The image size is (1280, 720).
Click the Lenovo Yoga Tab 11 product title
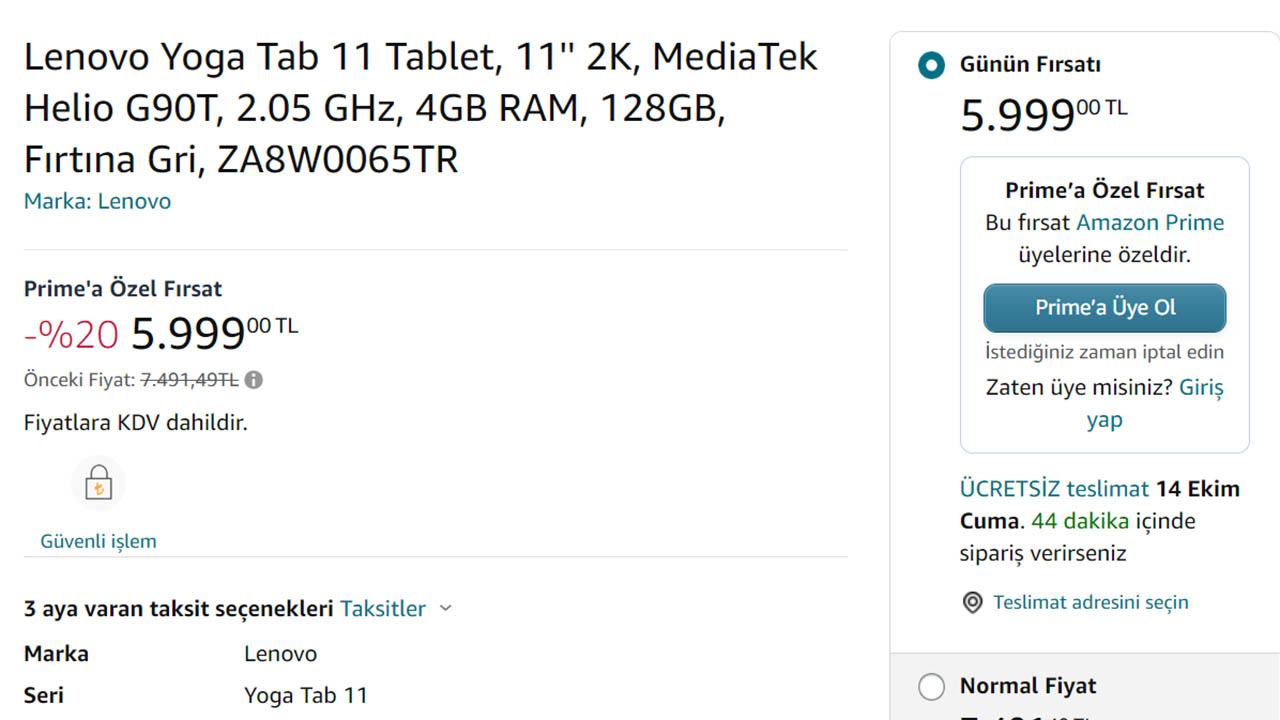(x=420, y=108)
